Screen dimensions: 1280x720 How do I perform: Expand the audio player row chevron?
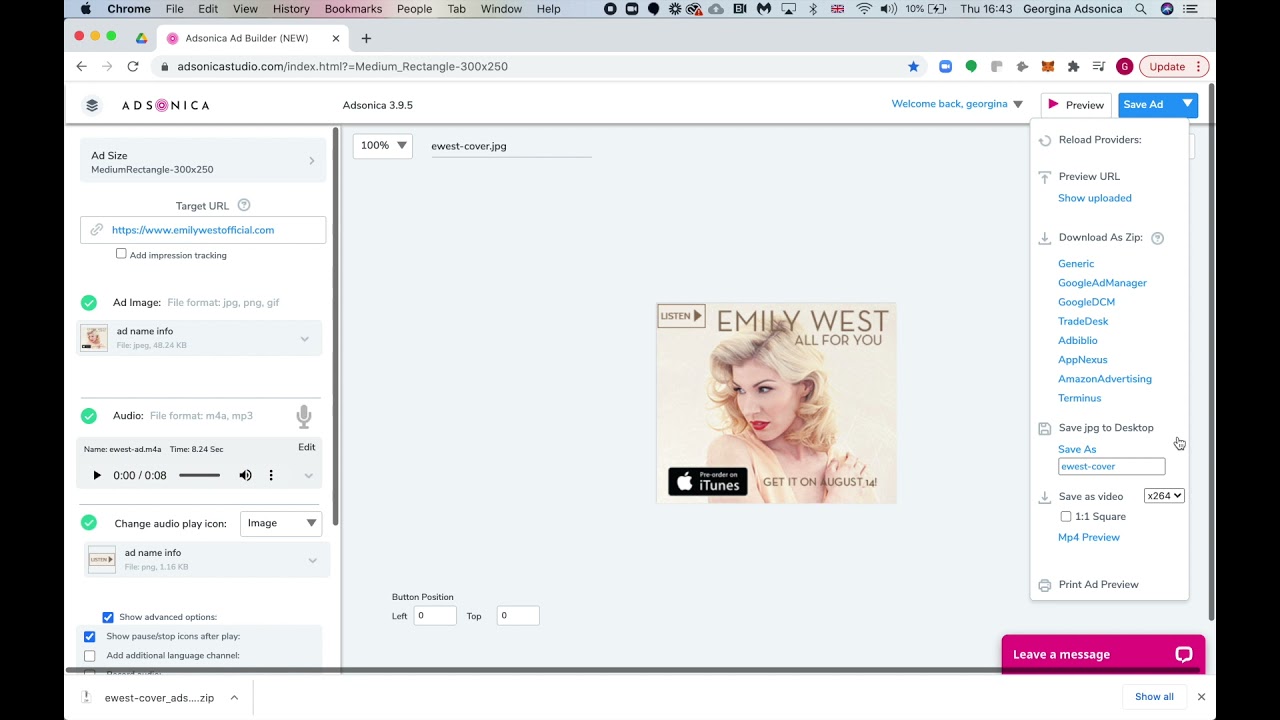point(308,476)
